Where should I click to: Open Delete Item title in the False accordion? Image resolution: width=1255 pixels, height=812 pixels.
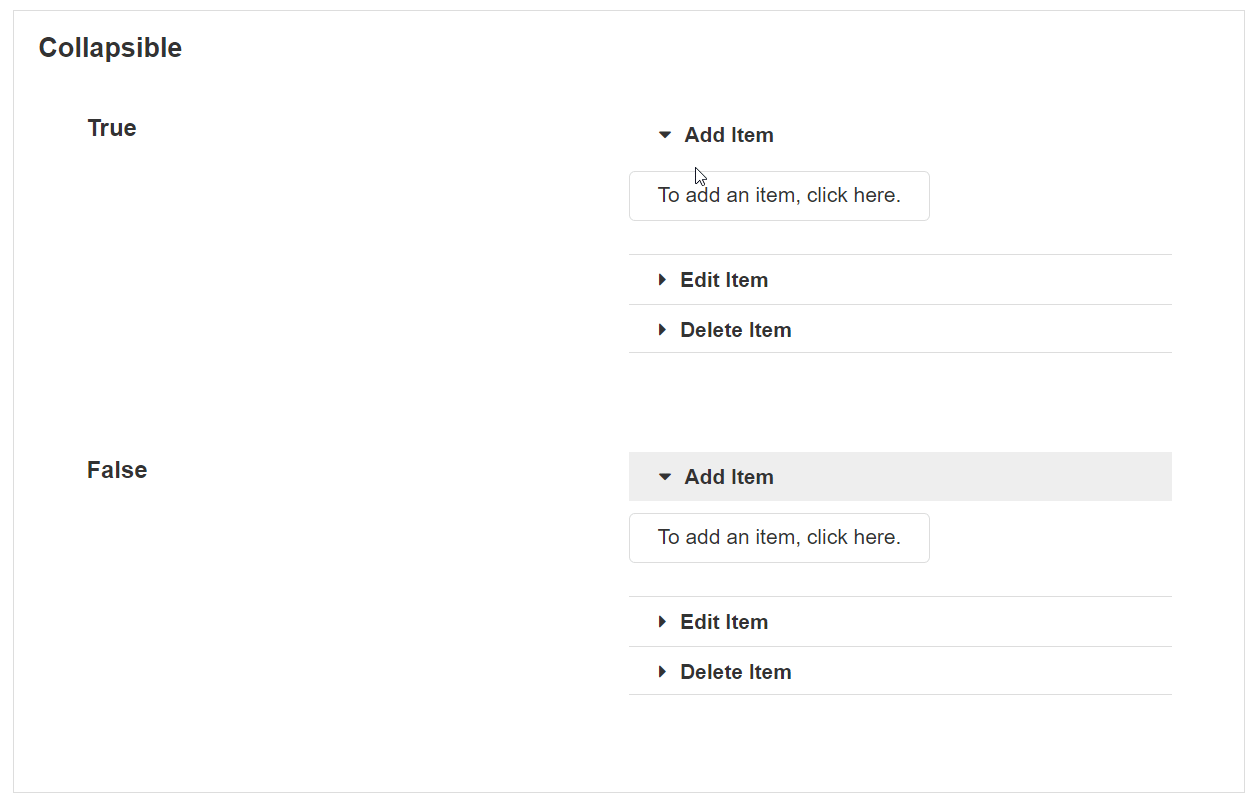click(x=736, y=672)
